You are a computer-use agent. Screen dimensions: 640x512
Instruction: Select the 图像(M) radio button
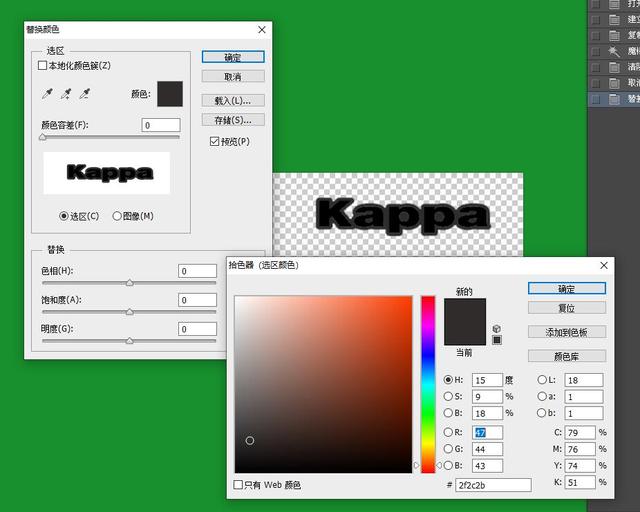[x=117, y=216]
